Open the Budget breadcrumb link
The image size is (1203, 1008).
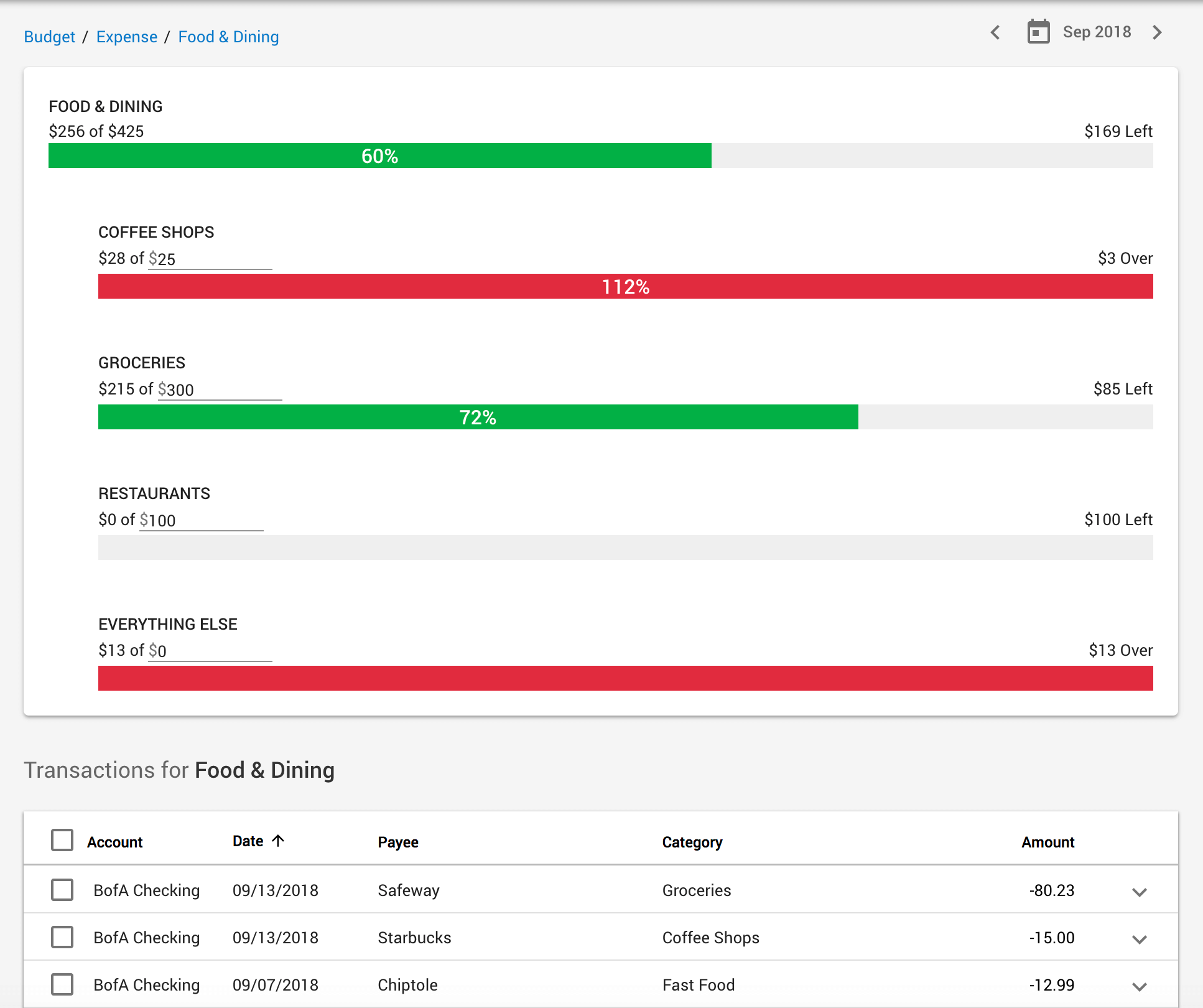coord(49,37)
